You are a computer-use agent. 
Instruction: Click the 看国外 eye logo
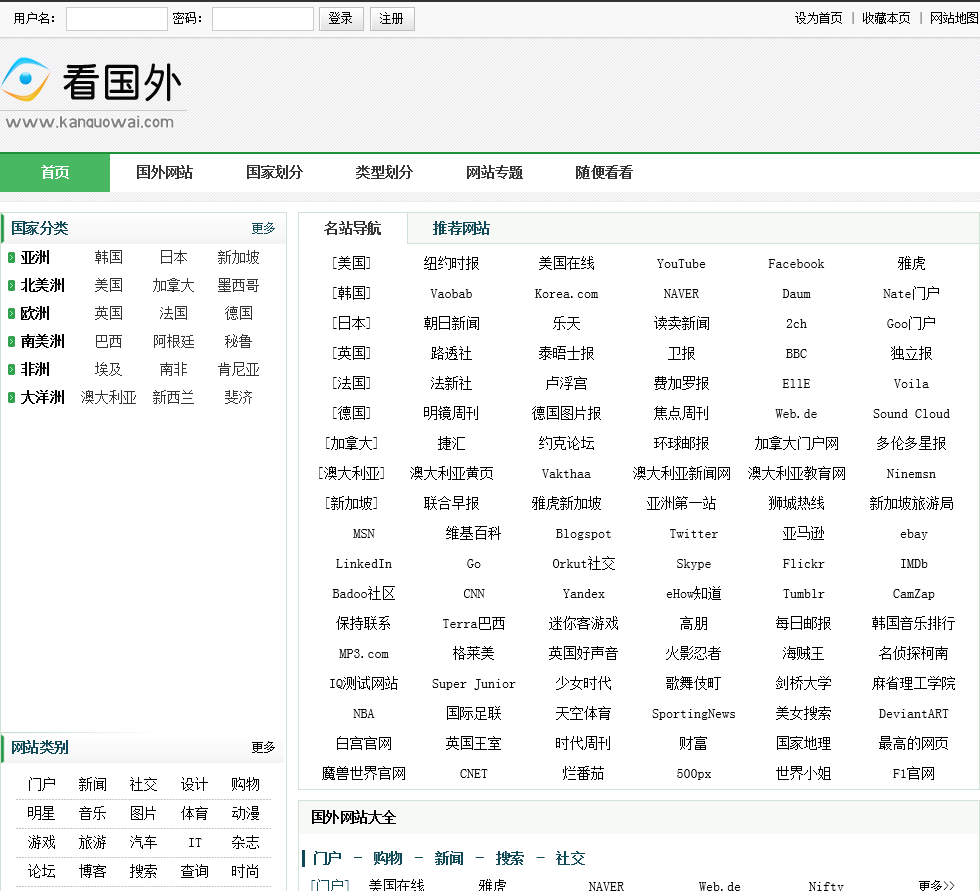pyautogui.click(x=26, y=81)
